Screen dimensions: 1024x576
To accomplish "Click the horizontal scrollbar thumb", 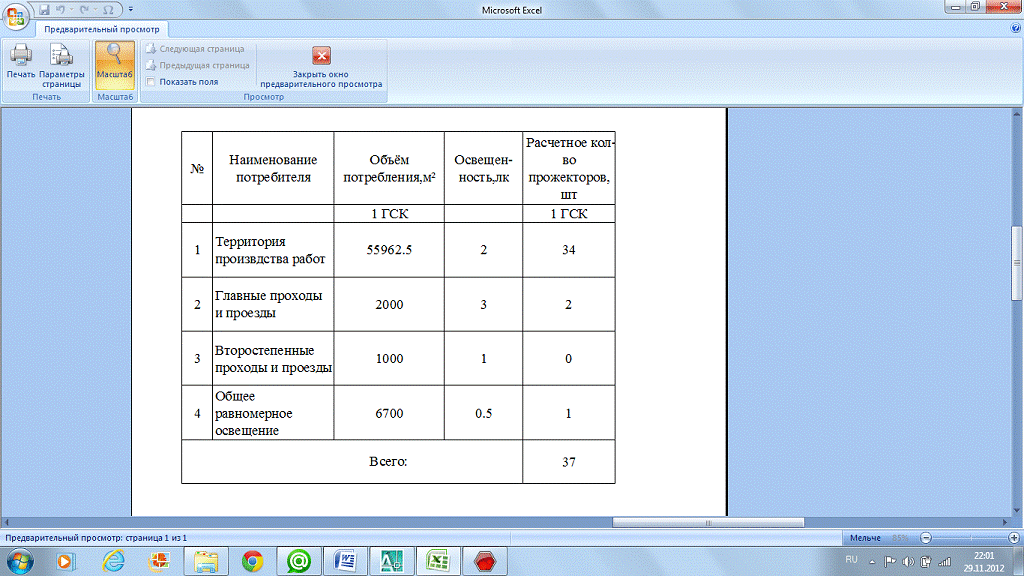I will 708,522.
